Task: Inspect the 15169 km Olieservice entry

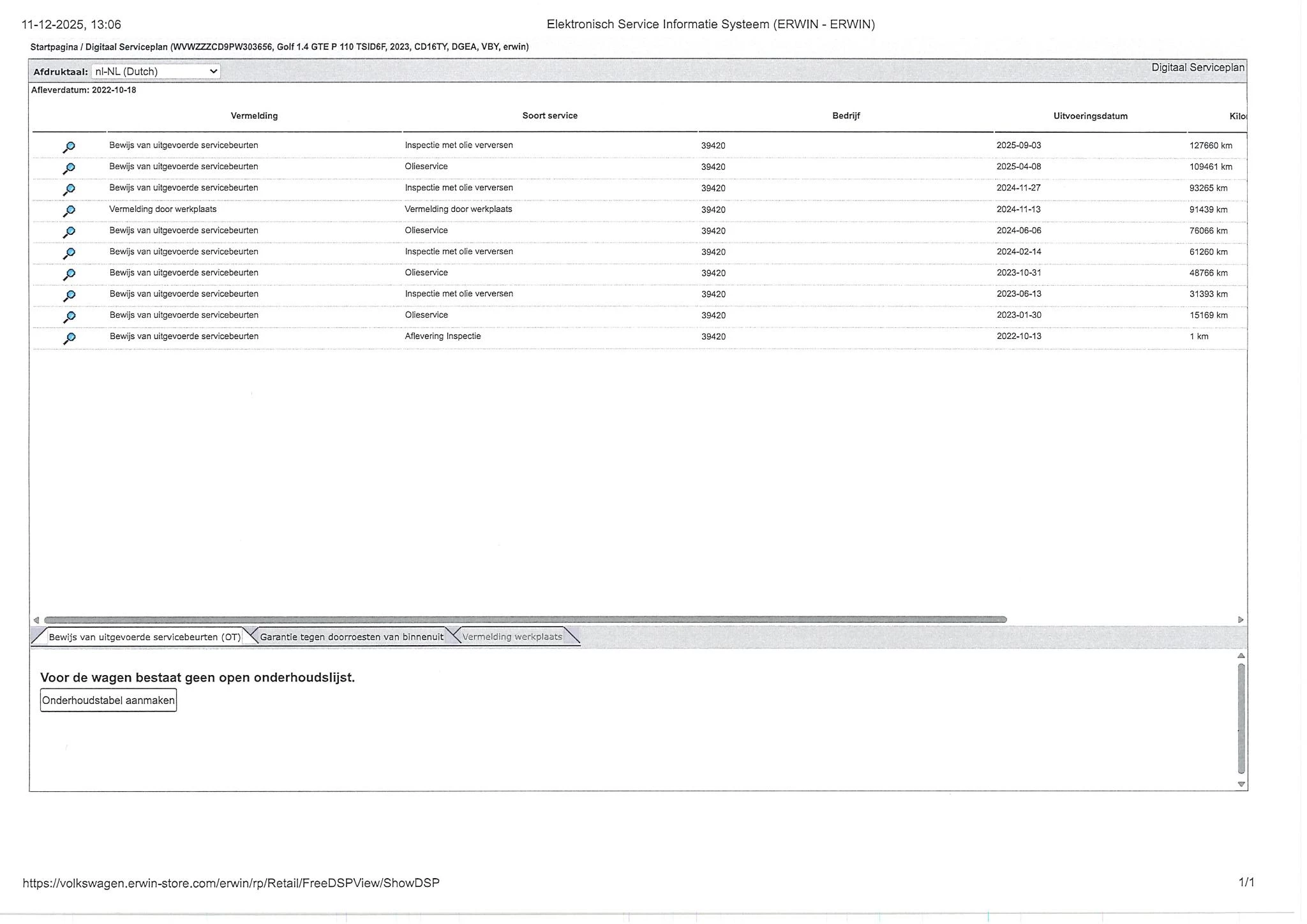Action: (x=69, y=317)
